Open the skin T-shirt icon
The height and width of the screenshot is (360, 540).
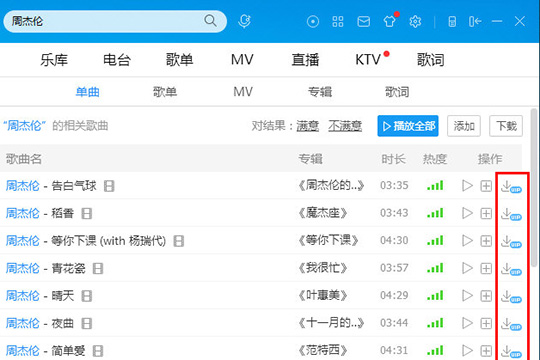(390, 21)
